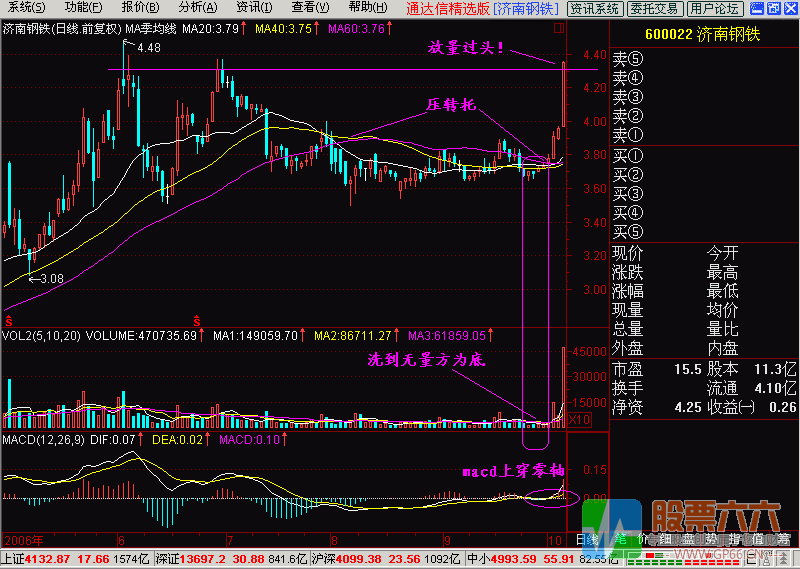Restore the window with the blue restore icon

tap(774, 8)
